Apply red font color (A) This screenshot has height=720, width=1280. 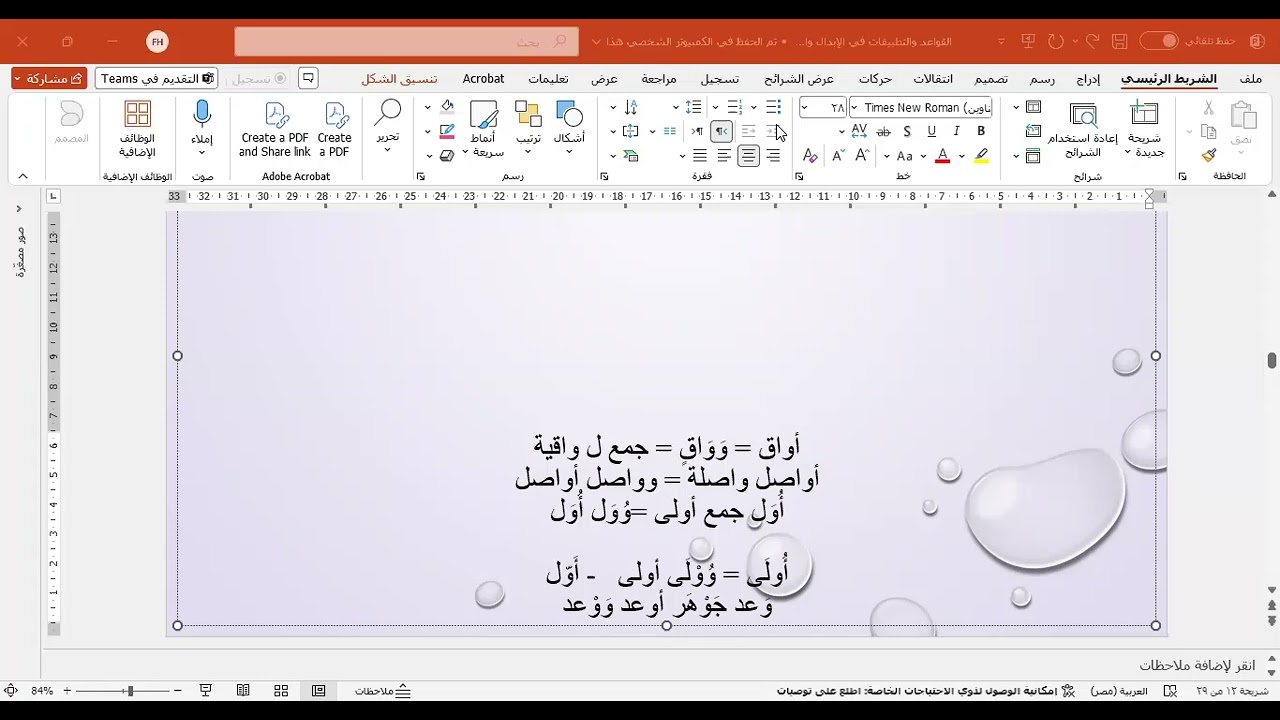942,156
